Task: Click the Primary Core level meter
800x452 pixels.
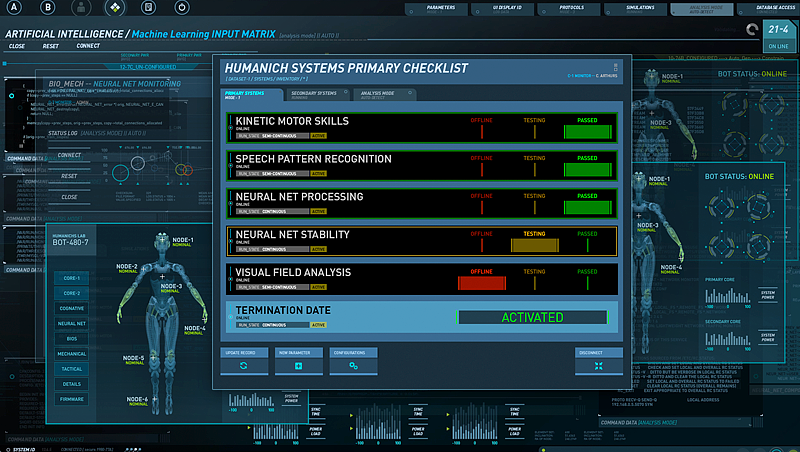Action: point(728,295)
